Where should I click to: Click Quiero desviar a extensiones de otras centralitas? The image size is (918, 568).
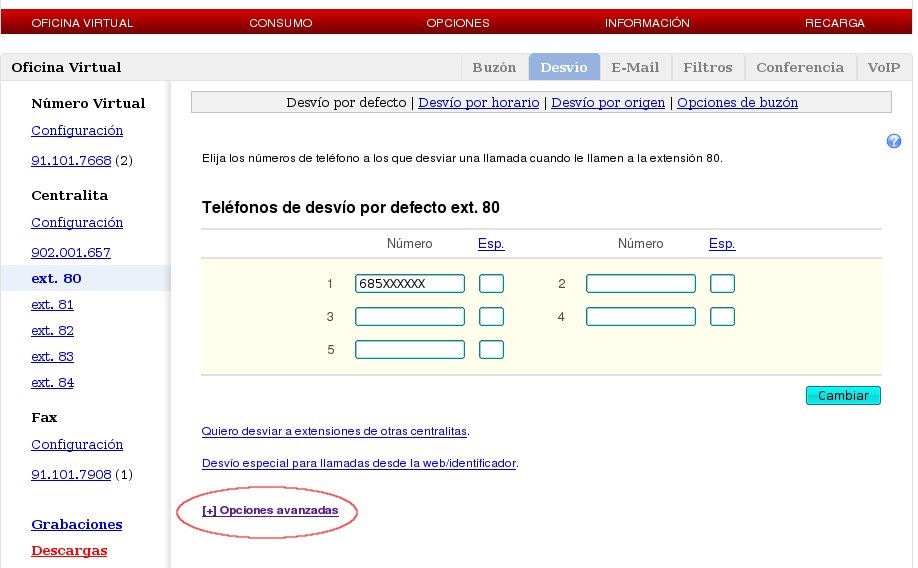click(334, 432)
